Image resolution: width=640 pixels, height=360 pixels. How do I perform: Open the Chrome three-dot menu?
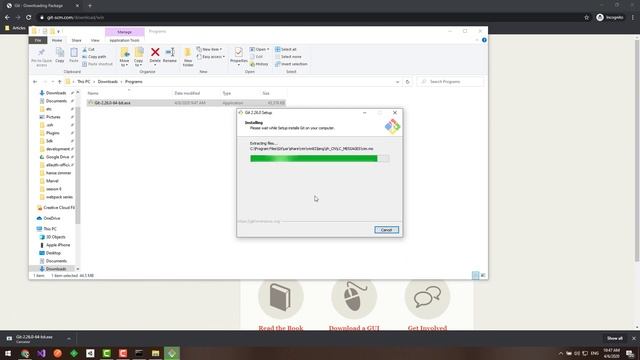[633, 18]
